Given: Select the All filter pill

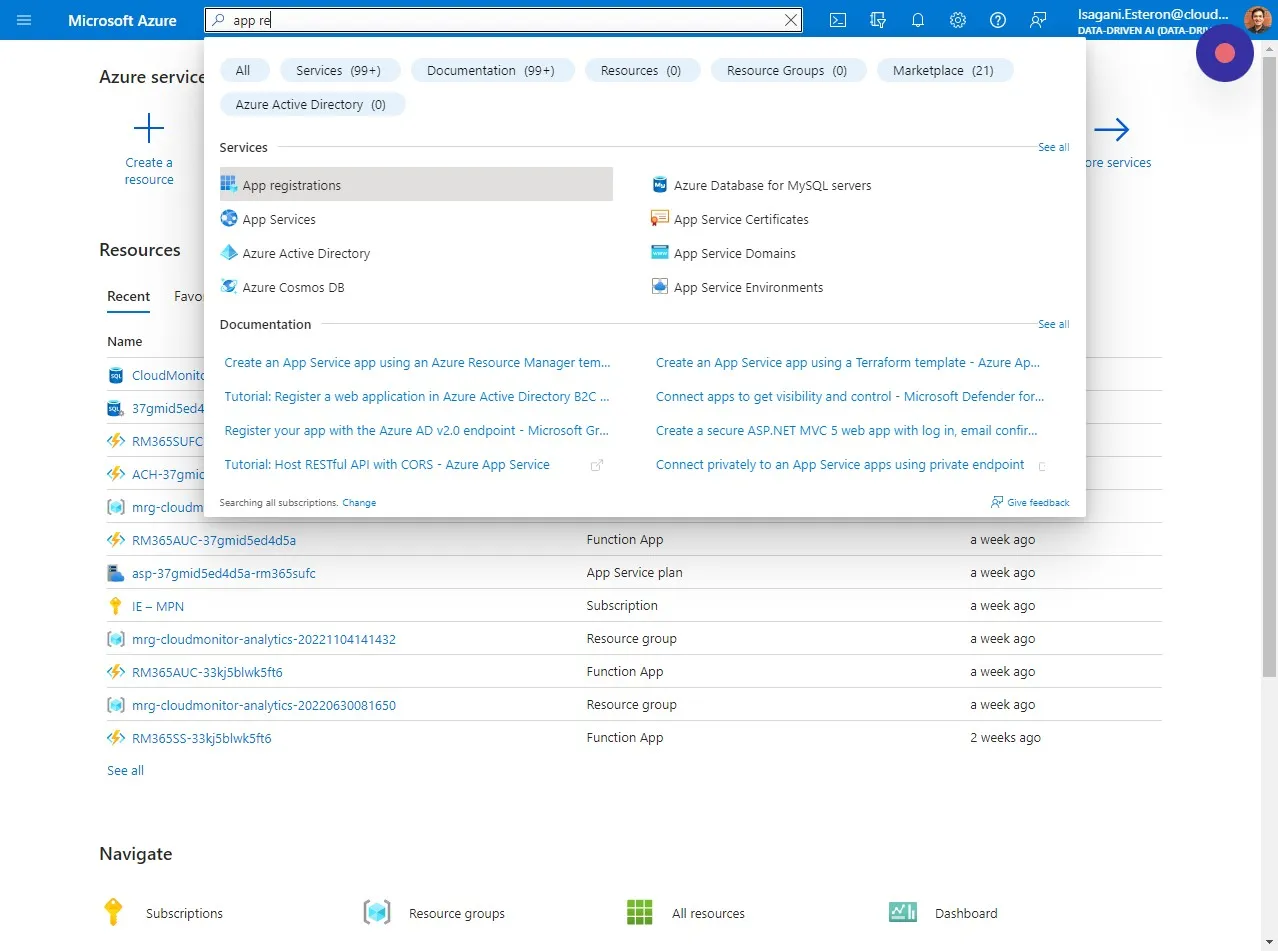Looking at the screenshot, I should pyautogui.click(x=243, y=70).
